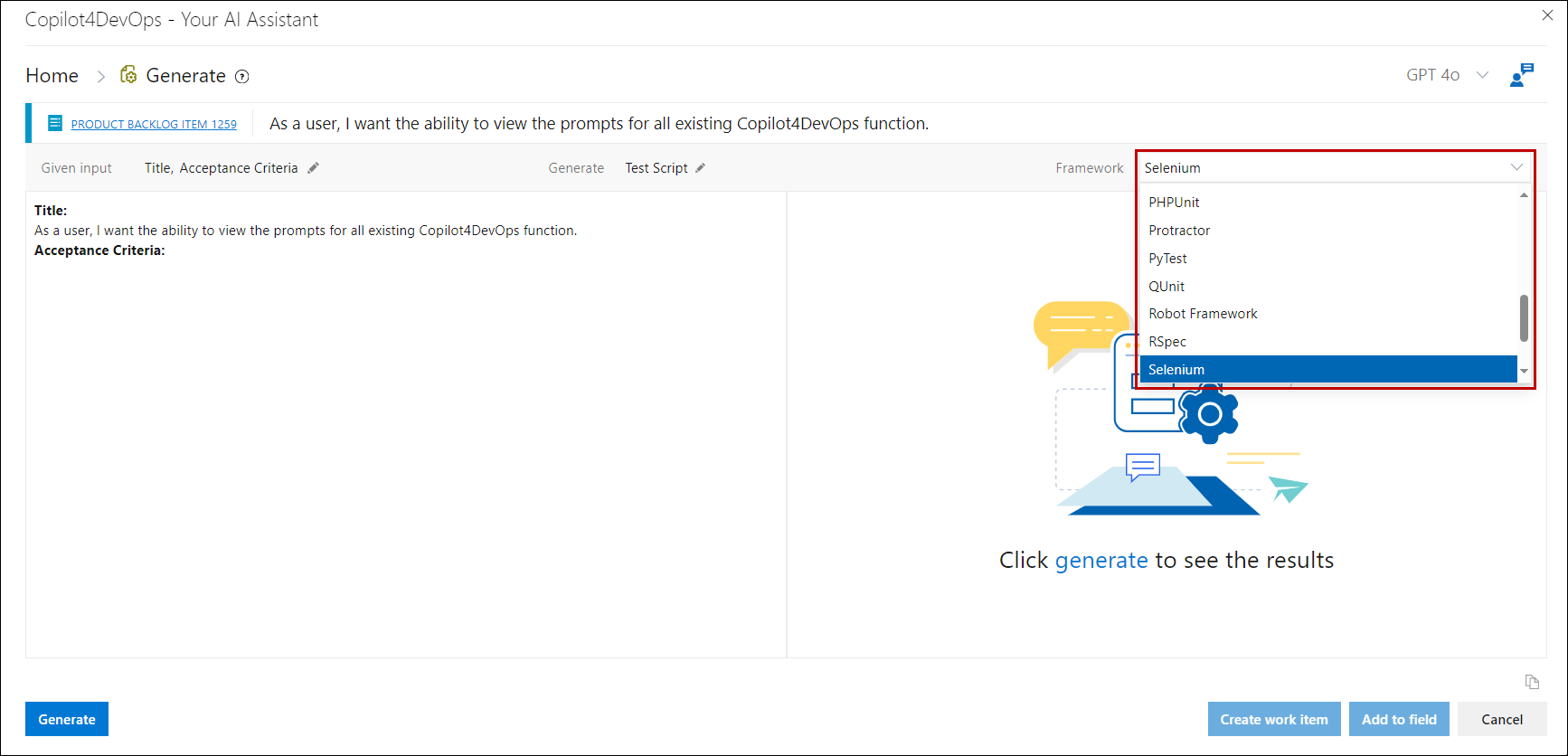Click the GPT 4o model name text
This screenshot has height=756, width=1568.
click(1432, 75)
